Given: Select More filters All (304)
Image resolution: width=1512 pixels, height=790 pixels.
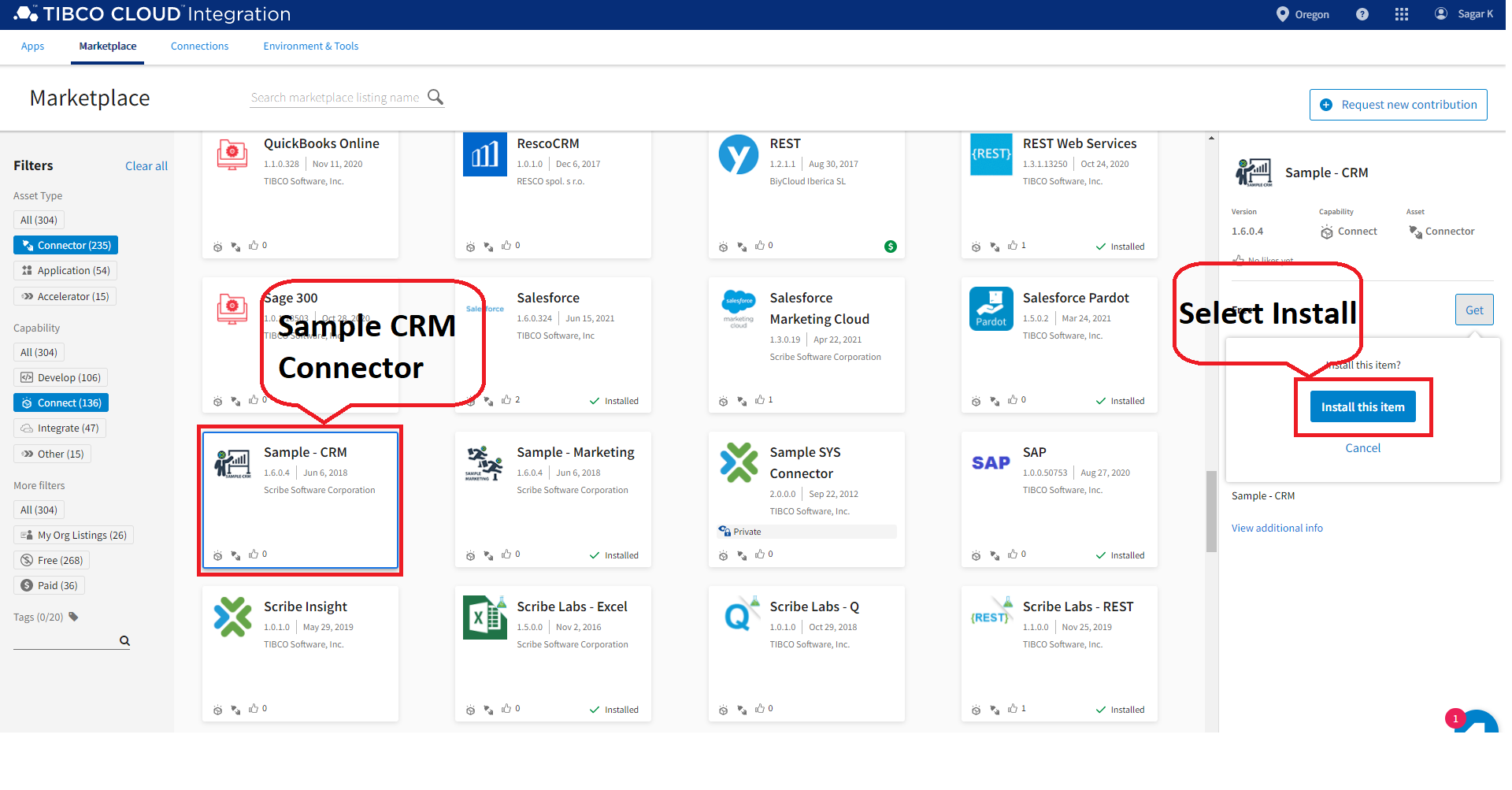Looking at the screenshot, I should (x=39, y=510).
